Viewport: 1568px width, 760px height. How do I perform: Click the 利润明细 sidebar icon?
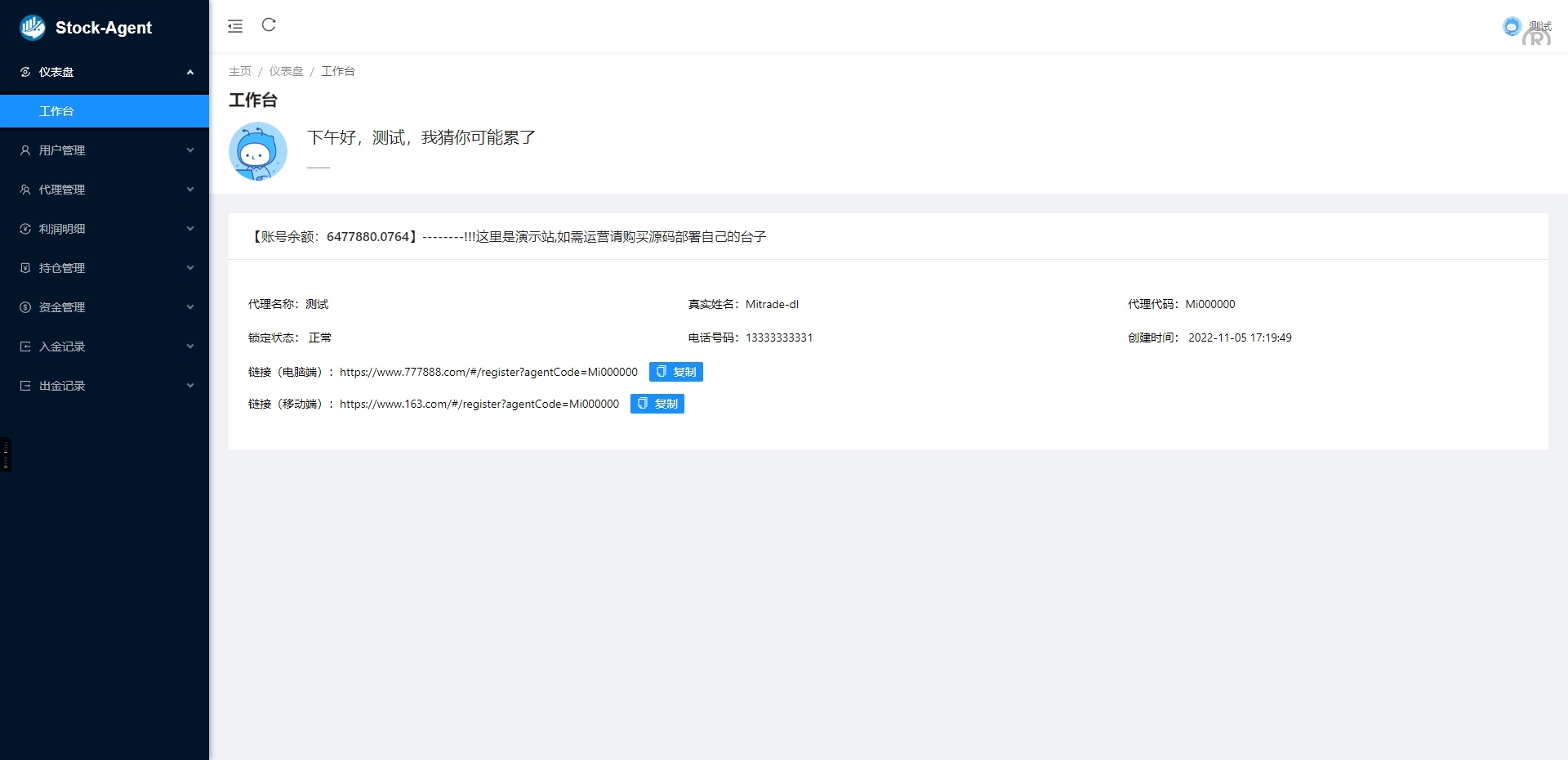(25, 229)
